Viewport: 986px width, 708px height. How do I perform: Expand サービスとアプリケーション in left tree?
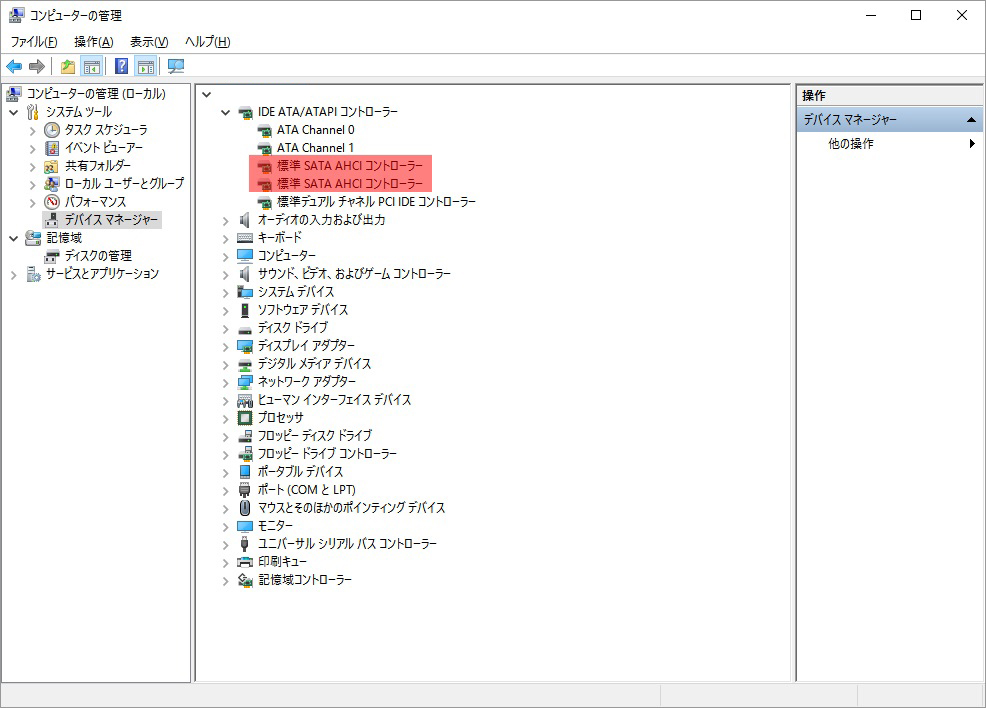click(x=14, y=275)
